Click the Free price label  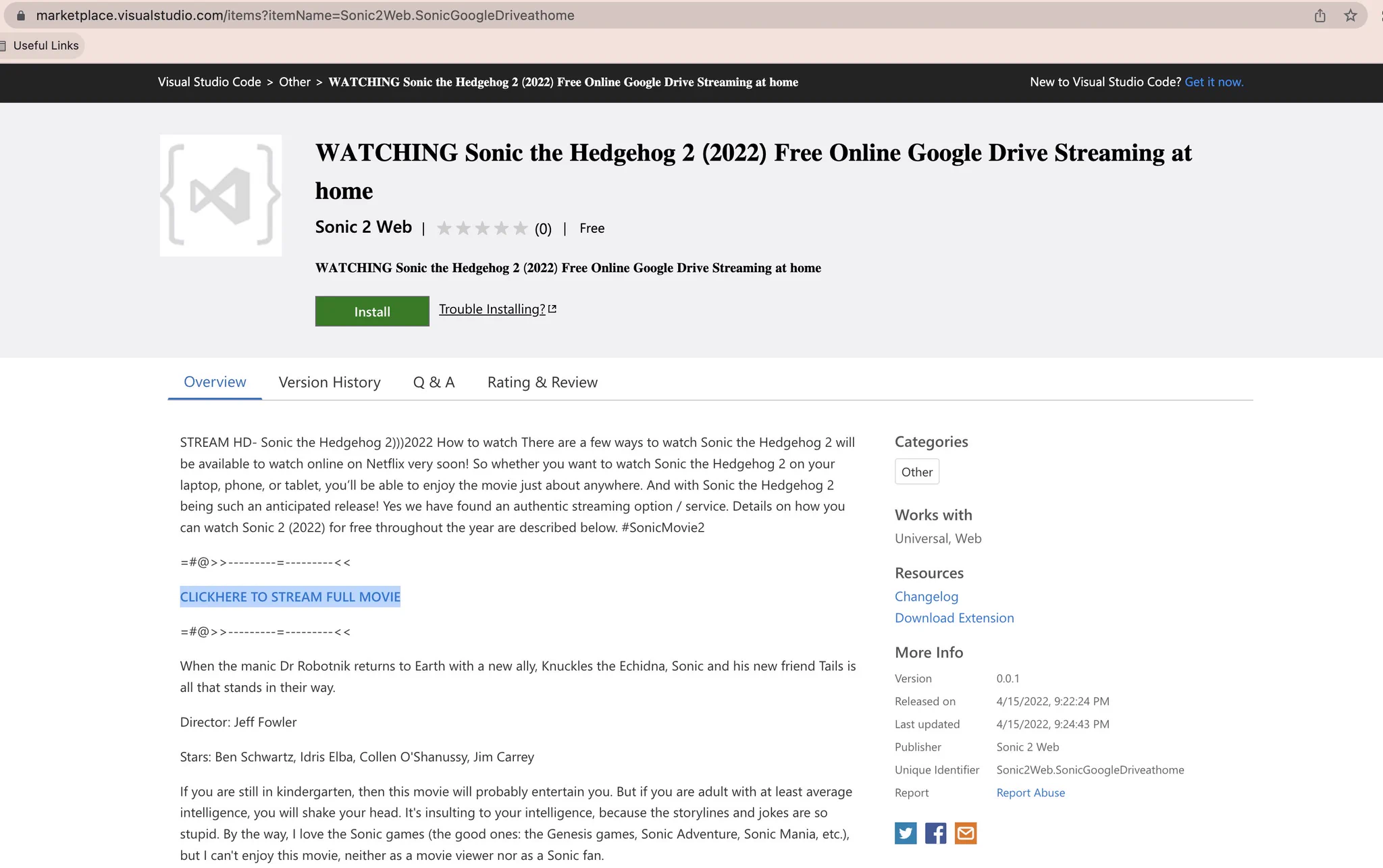pyautogui.click(x=592, y=228)
